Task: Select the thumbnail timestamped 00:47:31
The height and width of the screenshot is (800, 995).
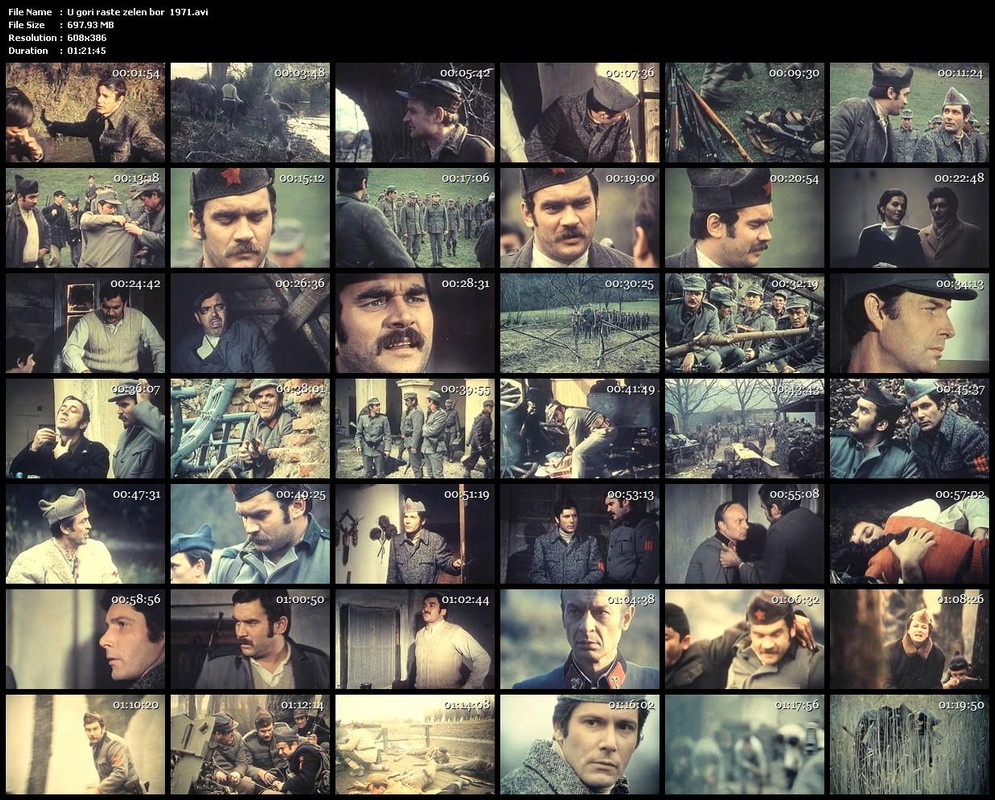Action: (85, 534)
